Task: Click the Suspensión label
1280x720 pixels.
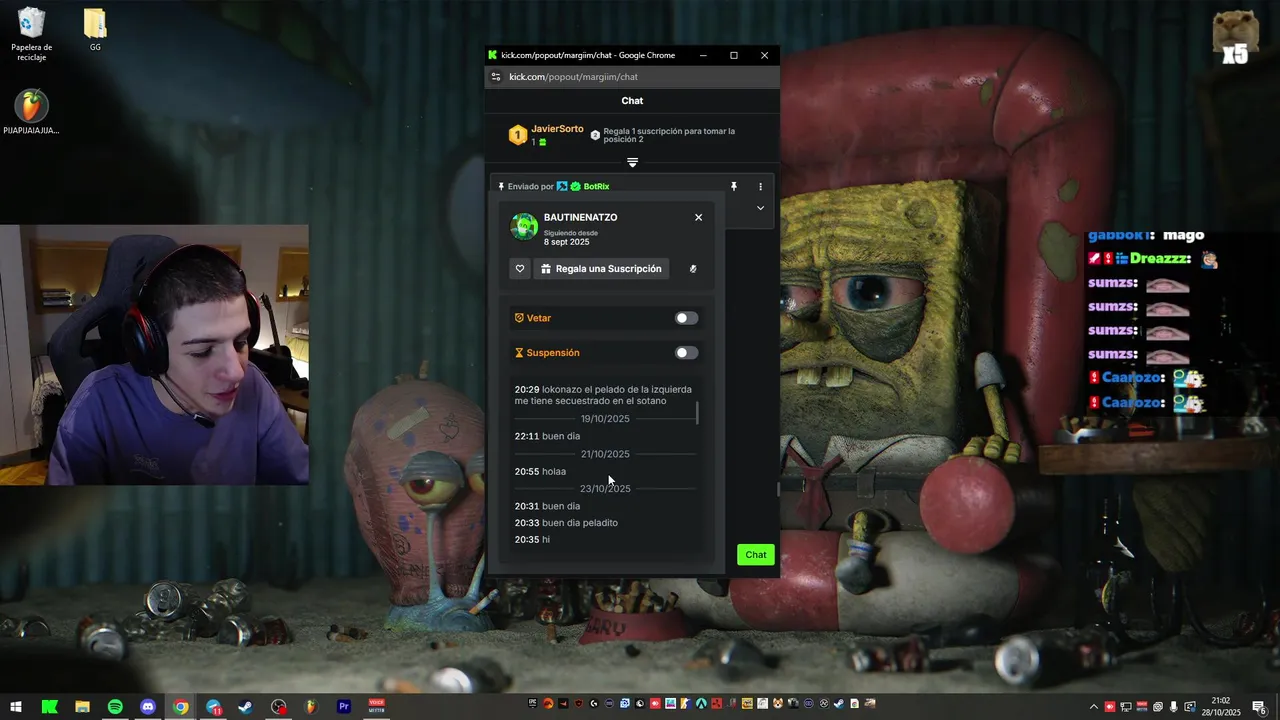Action: pyautogui.click(x=553, y=353)
